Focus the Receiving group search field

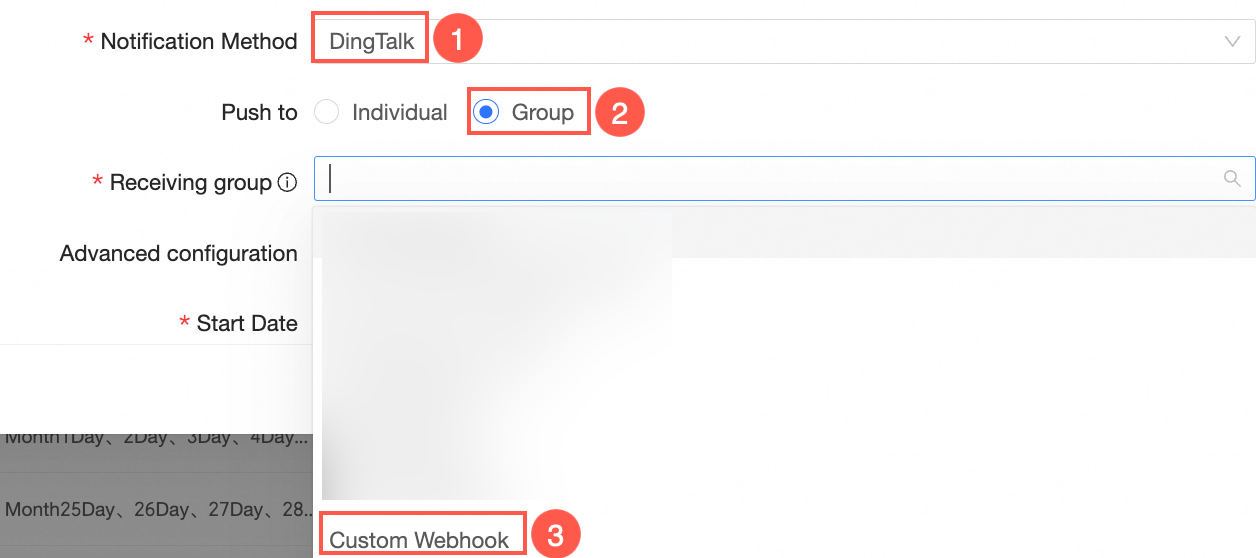point(760,179)
